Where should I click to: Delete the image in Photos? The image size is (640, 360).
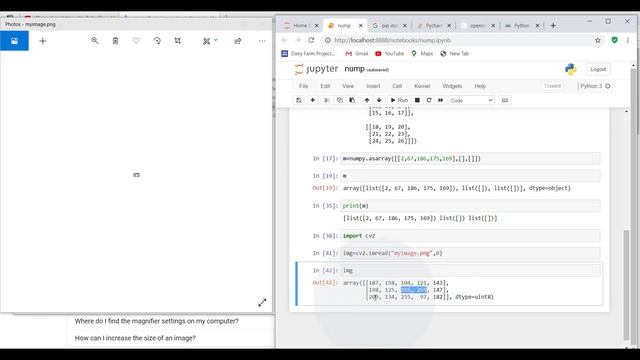(x=116, y=41)
